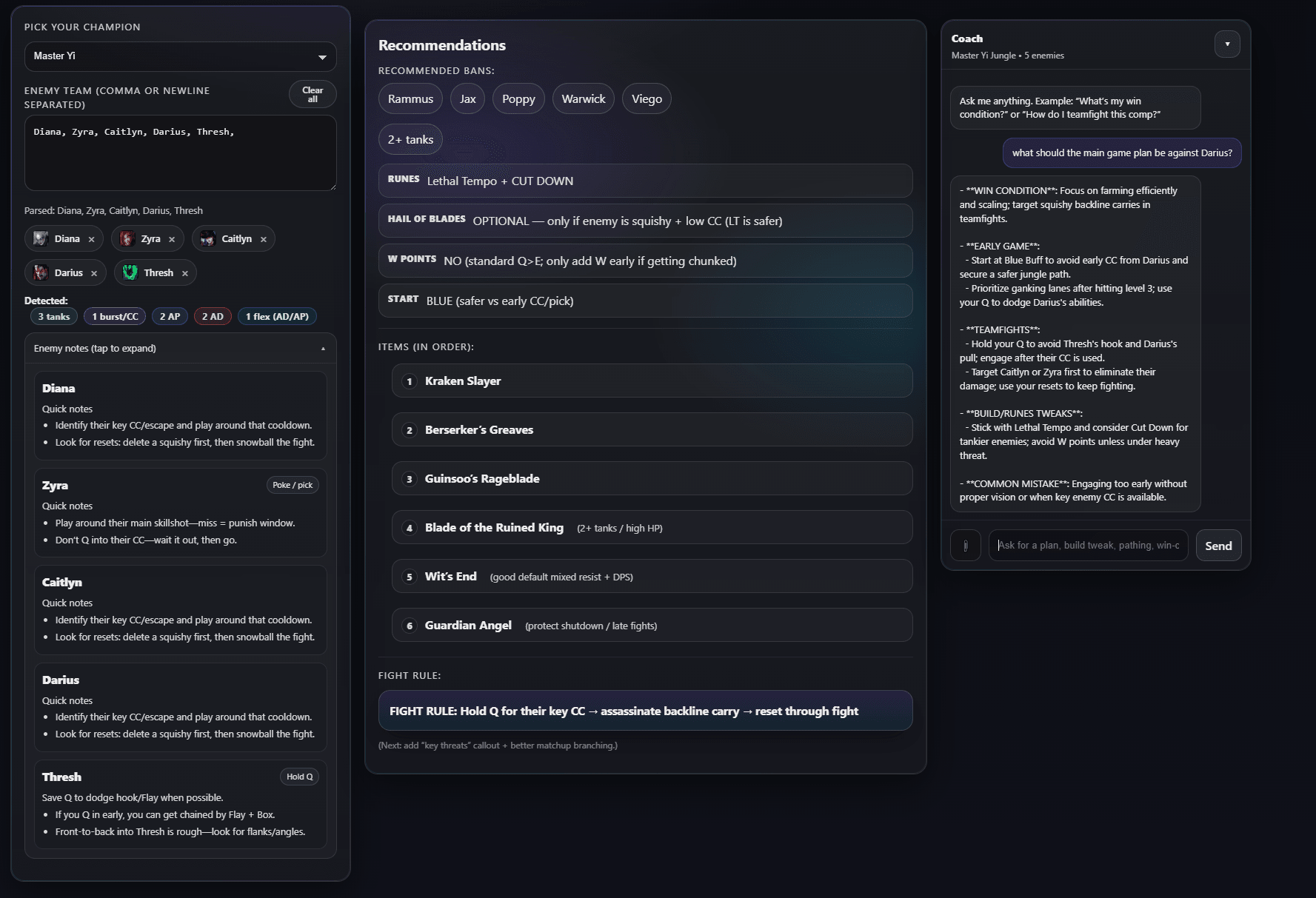Select Guardian Angel item row
The height and width of the screenshot is (898, 1316).
point(652,626)
